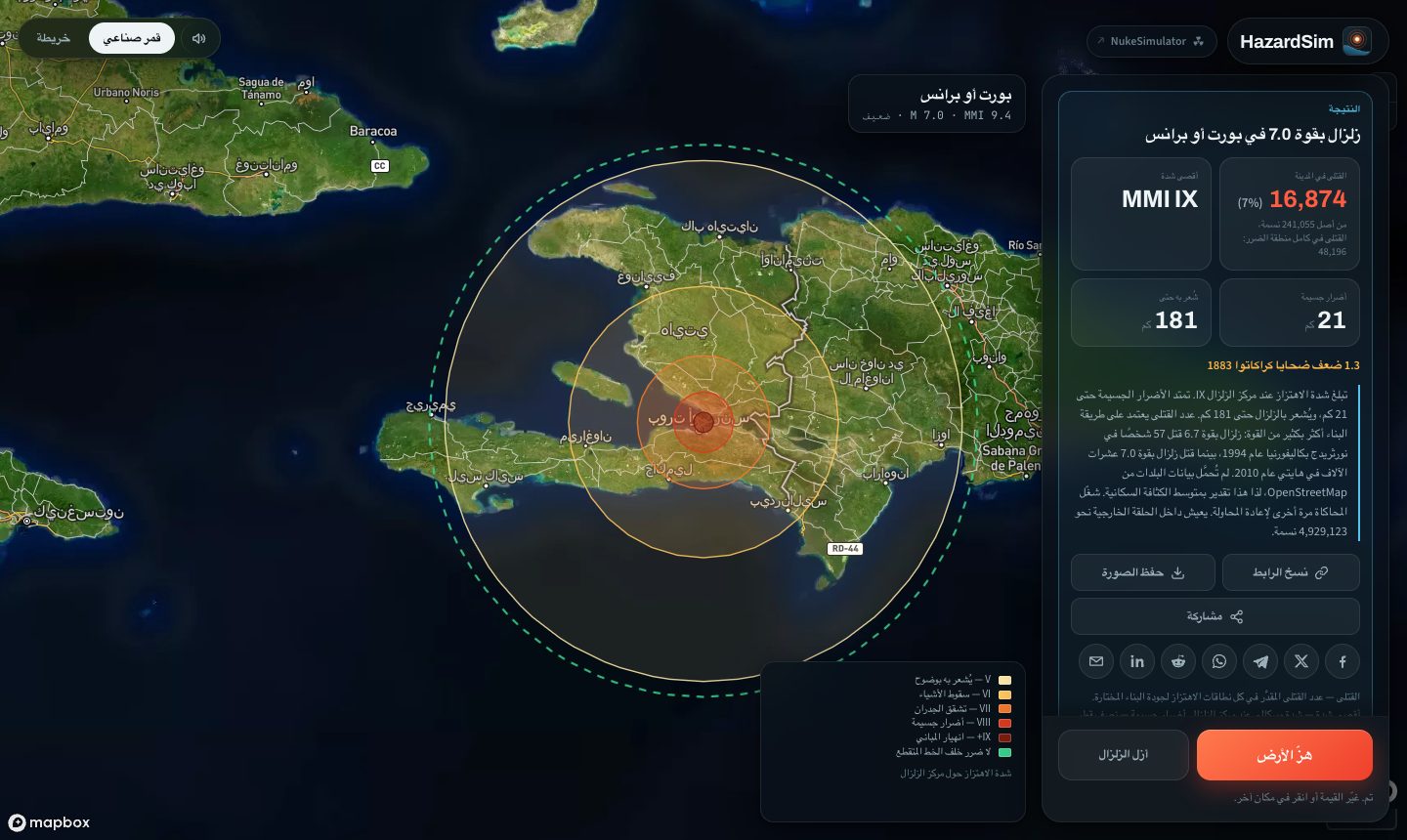Viewport: 1407px width, 840px height.
Task: Click the MMI IX max intensity value
Action: point(1160,199)
